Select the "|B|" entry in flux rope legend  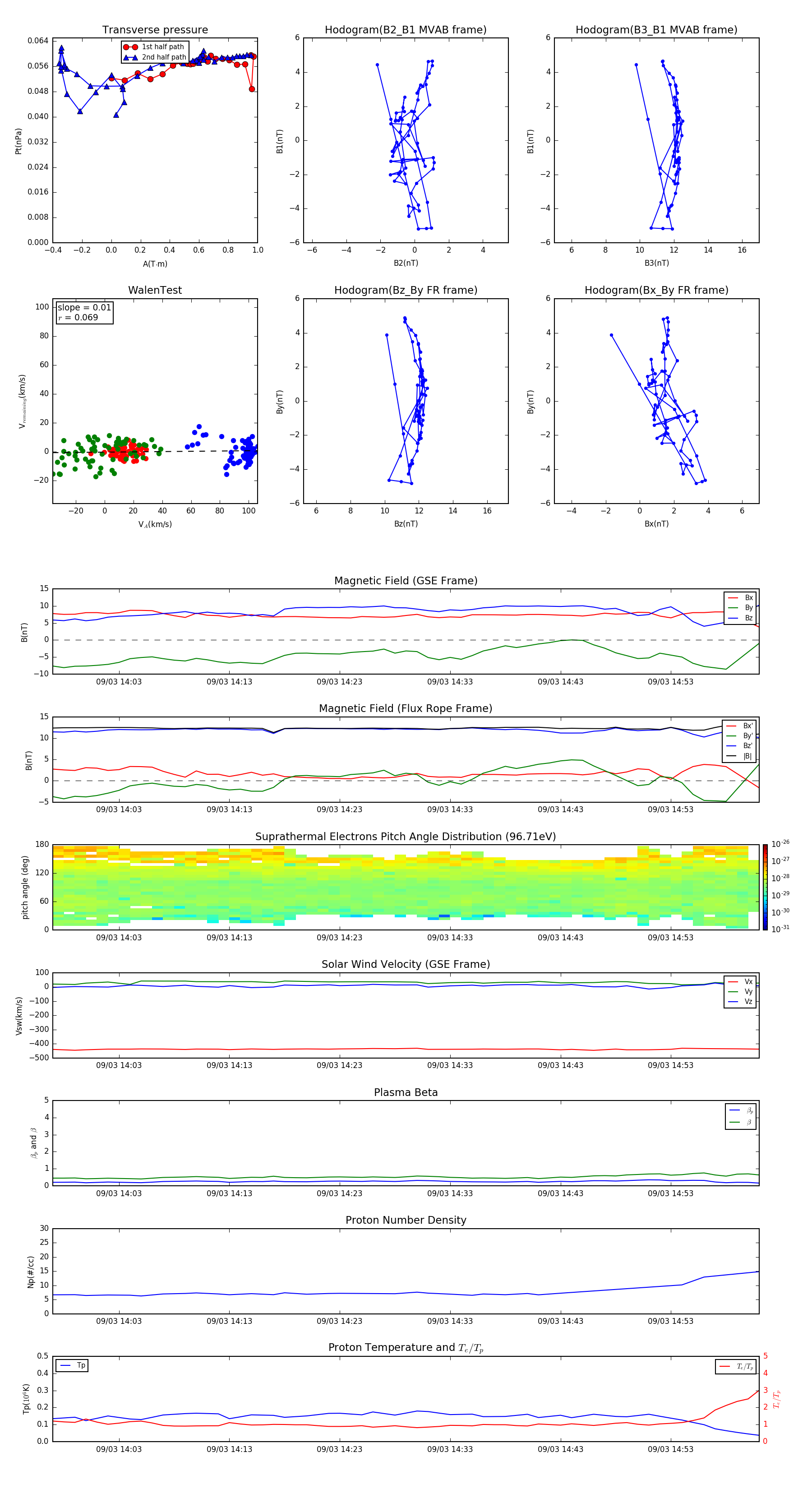coord(740,756)
